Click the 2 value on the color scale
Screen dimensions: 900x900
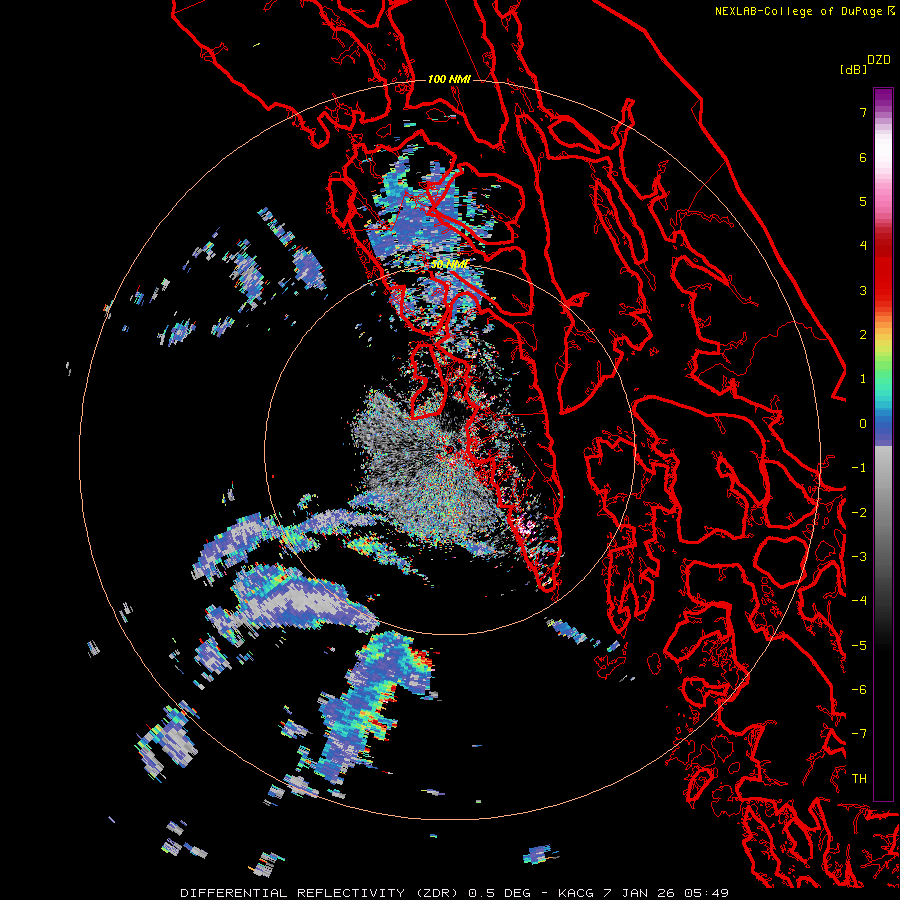(x=863, y=335)
